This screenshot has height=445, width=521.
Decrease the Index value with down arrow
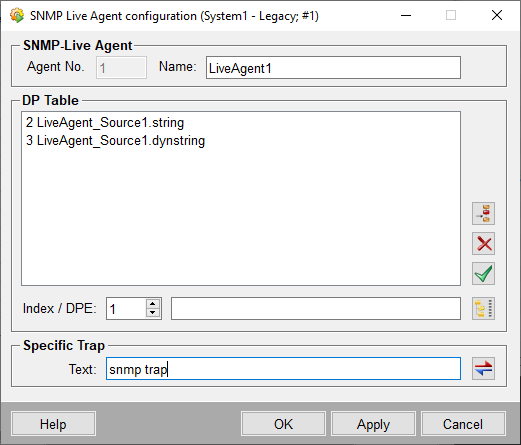point(152,313)
